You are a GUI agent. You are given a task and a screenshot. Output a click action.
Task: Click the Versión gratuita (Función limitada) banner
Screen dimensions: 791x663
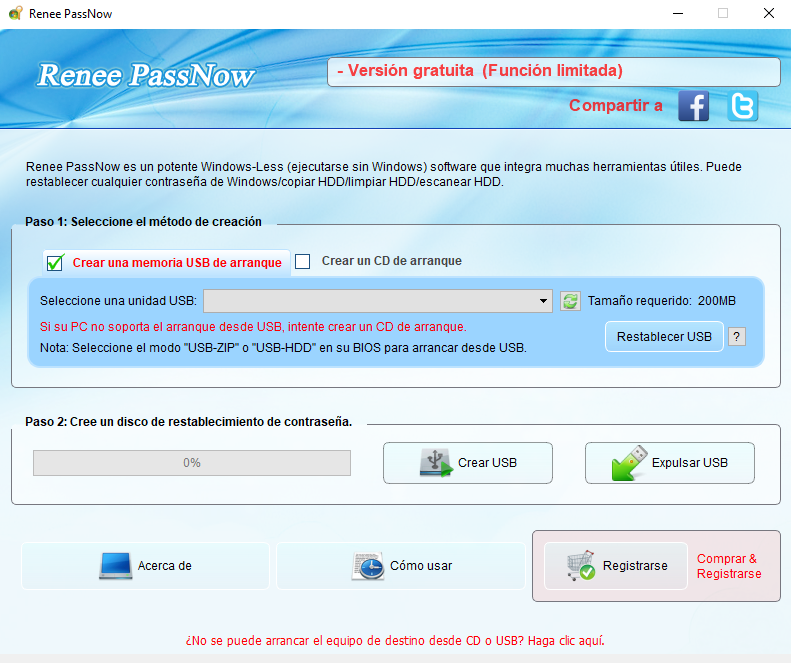[553, 72]
